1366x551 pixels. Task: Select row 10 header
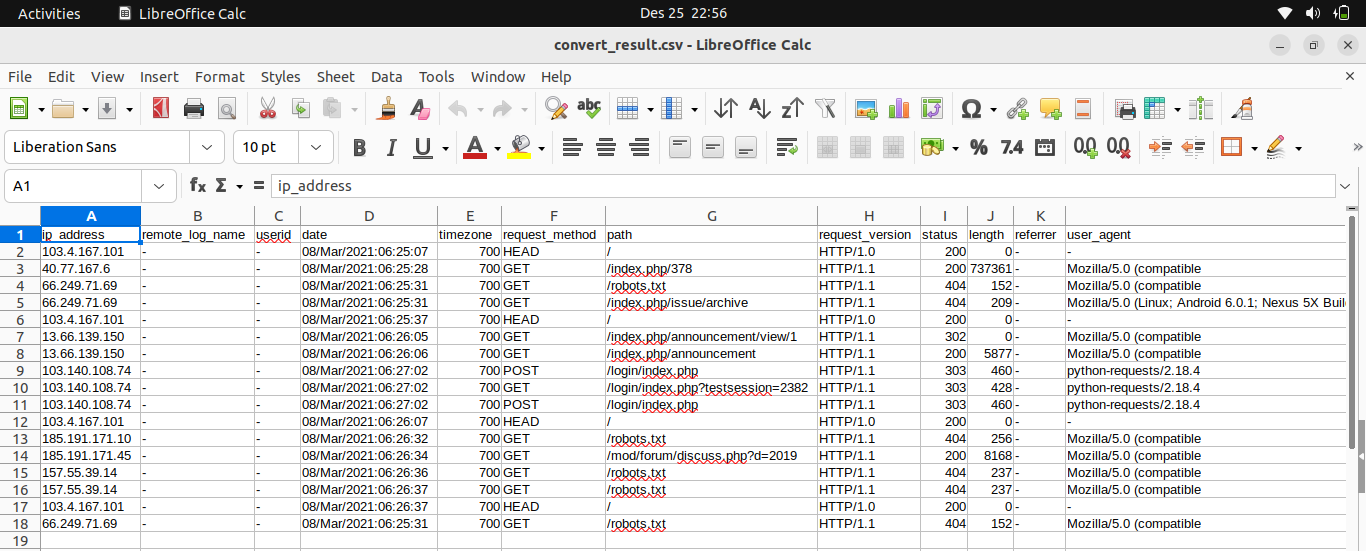click(20, 388)
